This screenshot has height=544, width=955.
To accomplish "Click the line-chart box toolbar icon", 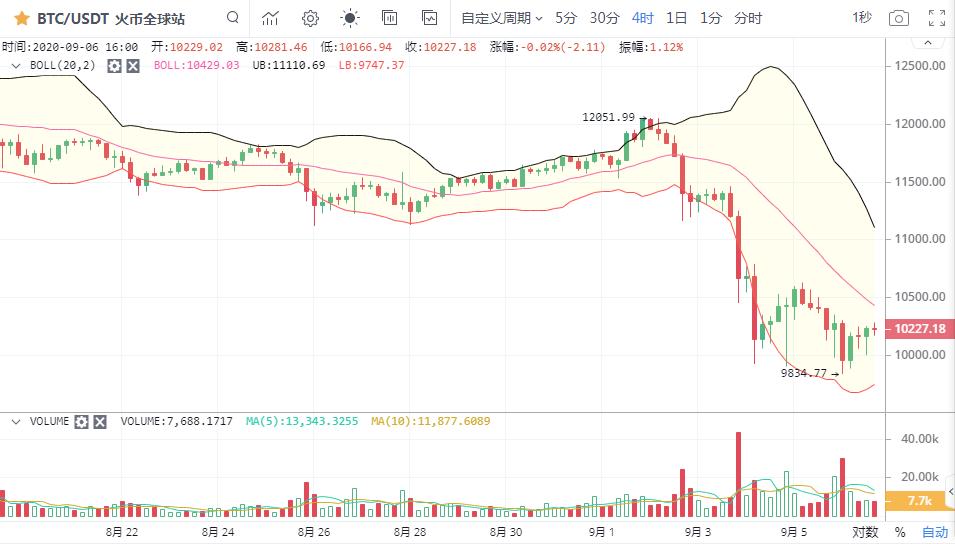I will point(430,18).
